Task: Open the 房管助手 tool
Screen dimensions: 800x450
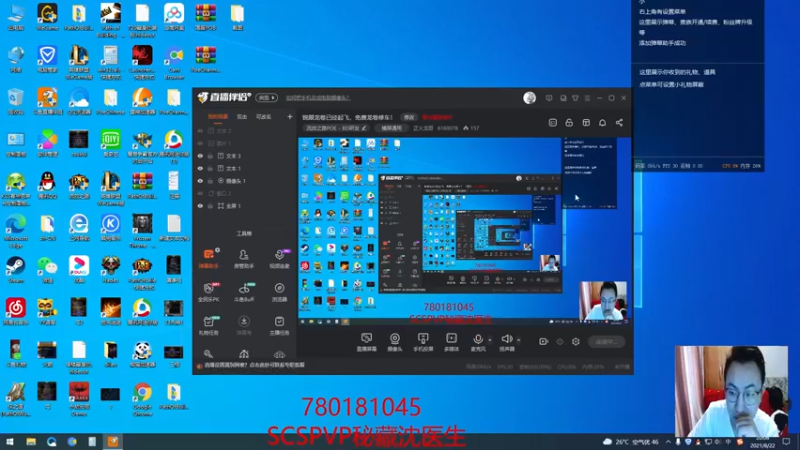Action: pos(244,258)
